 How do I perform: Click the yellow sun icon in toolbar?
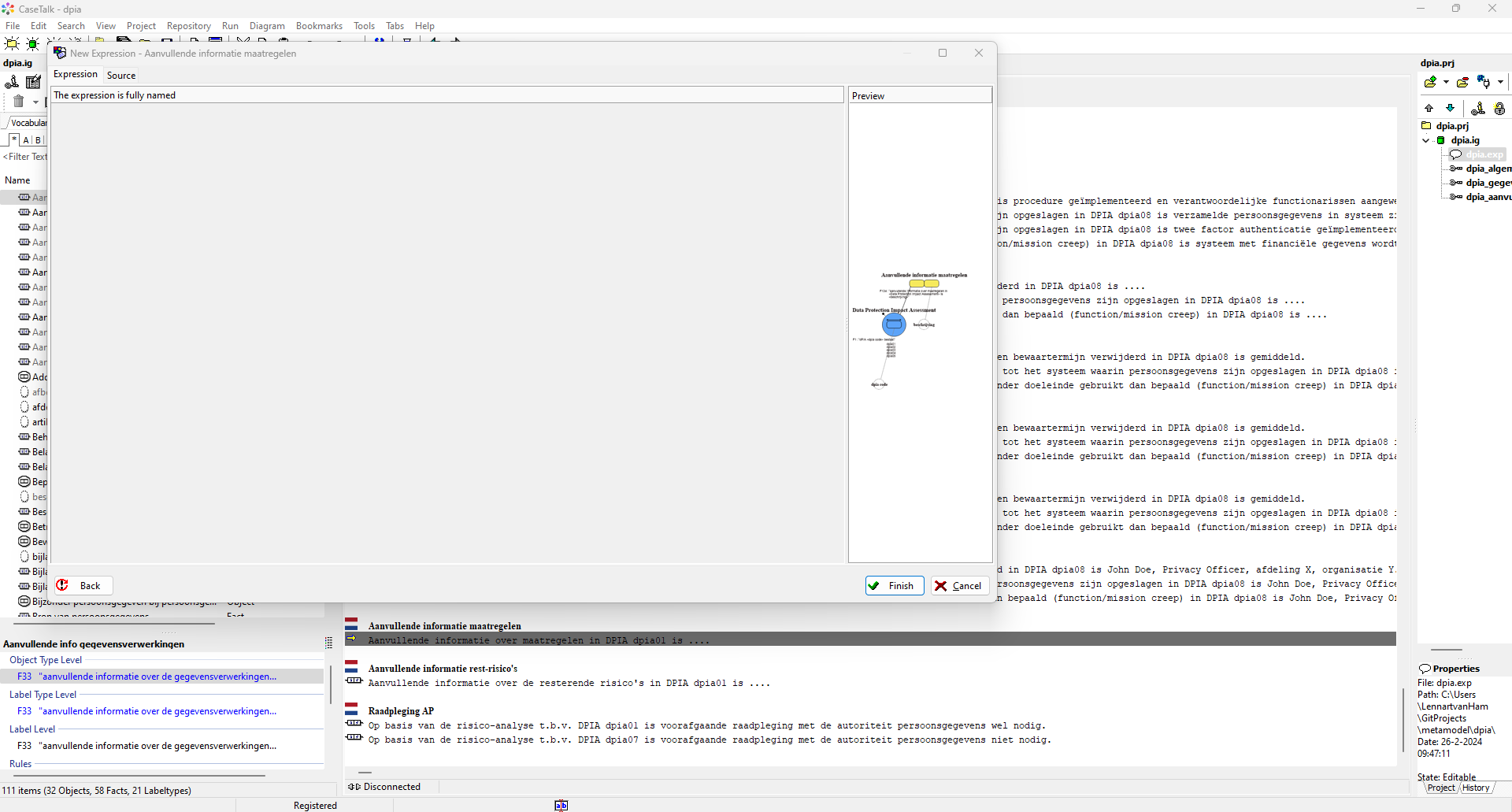pos(12,44)
